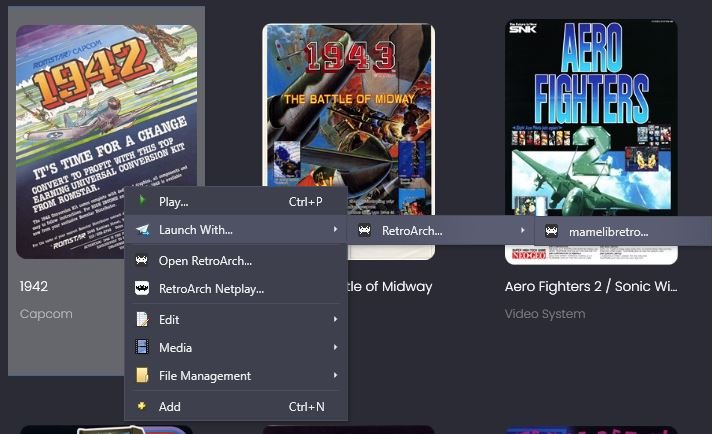Choose Play... from the context menu
This screenshot has width=712, height=434.
pos(236,201)
